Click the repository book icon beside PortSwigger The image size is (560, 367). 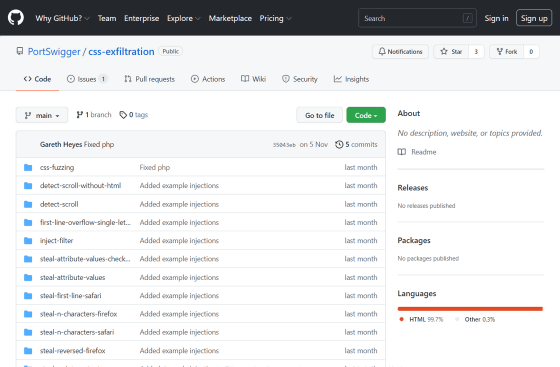20,51
